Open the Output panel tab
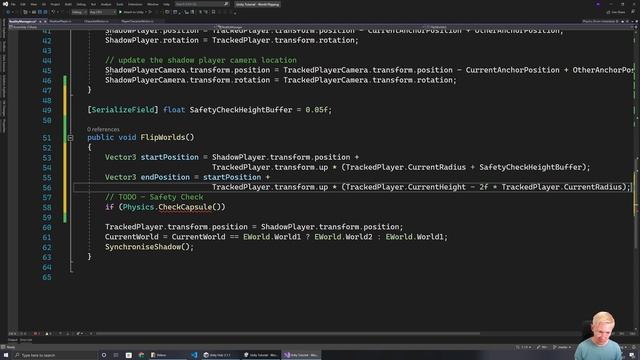Viewport: 640px width, 360px height. tap(12, 340)
